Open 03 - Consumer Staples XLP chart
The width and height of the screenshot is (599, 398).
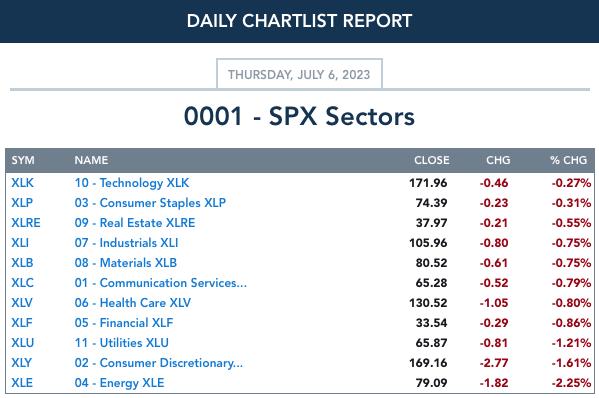point(150,203)
